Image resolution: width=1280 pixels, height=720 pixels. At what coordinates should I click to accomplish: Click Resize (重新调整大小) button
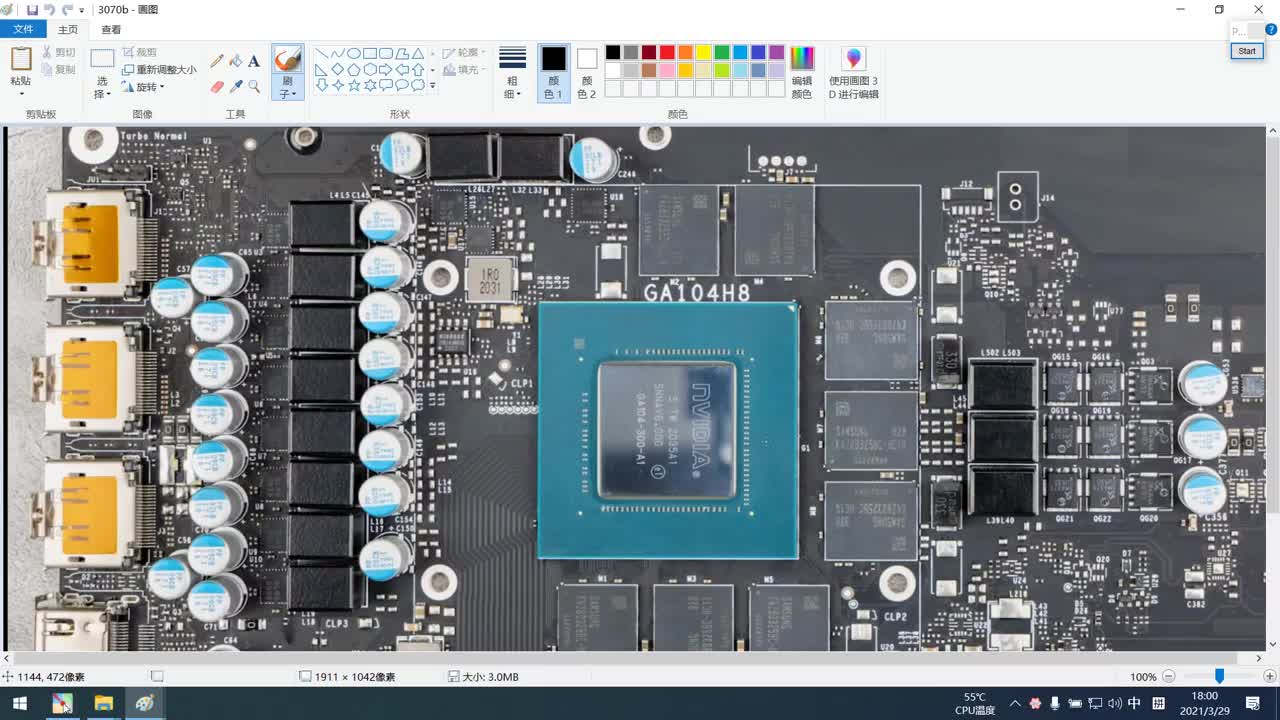tap(159, 70)
